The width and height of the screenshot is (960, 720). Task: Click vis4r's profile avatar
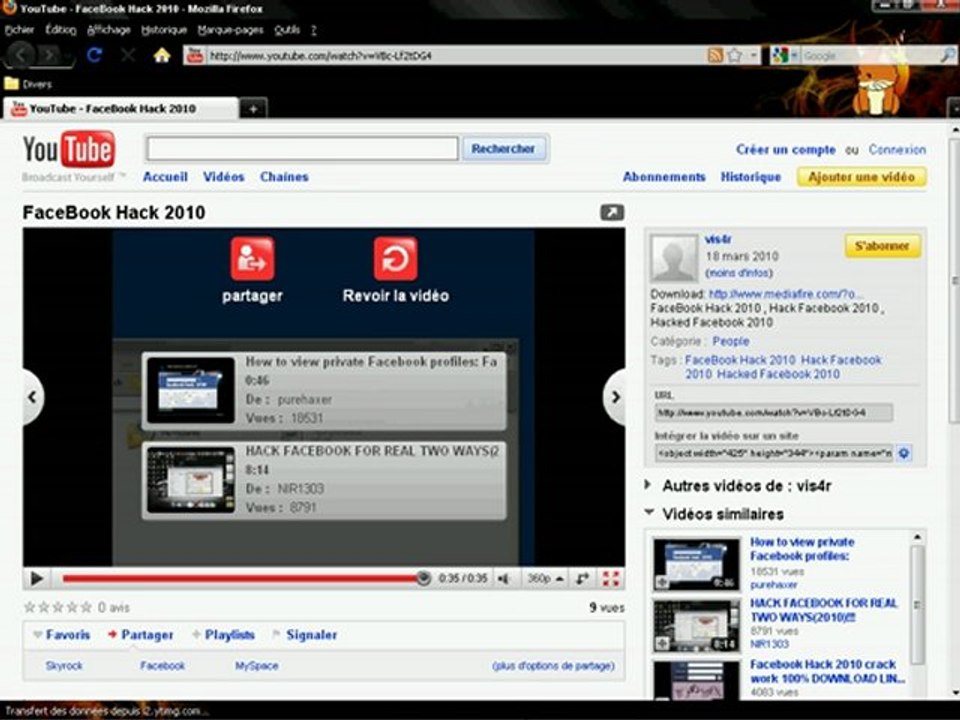pos(674,258)
